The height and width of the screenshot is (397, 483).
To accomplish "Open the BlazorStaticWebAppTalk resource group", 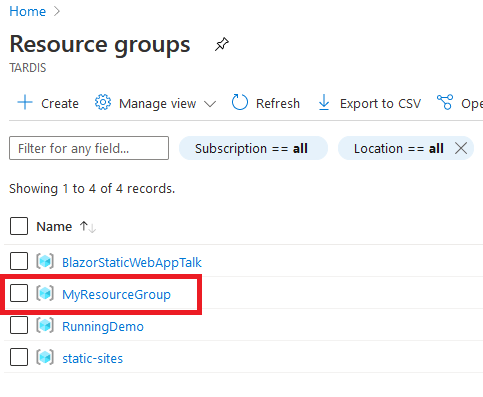I will tap(132, 263).
